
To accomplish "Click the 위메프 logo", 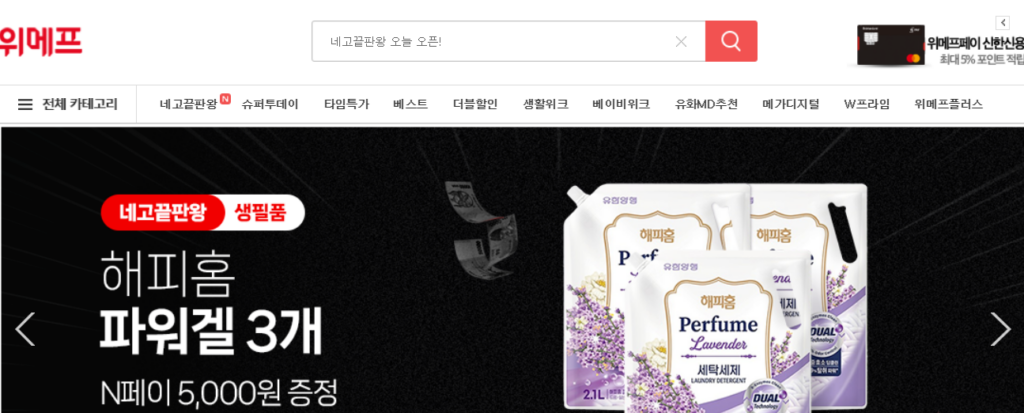I will [40, 41].
